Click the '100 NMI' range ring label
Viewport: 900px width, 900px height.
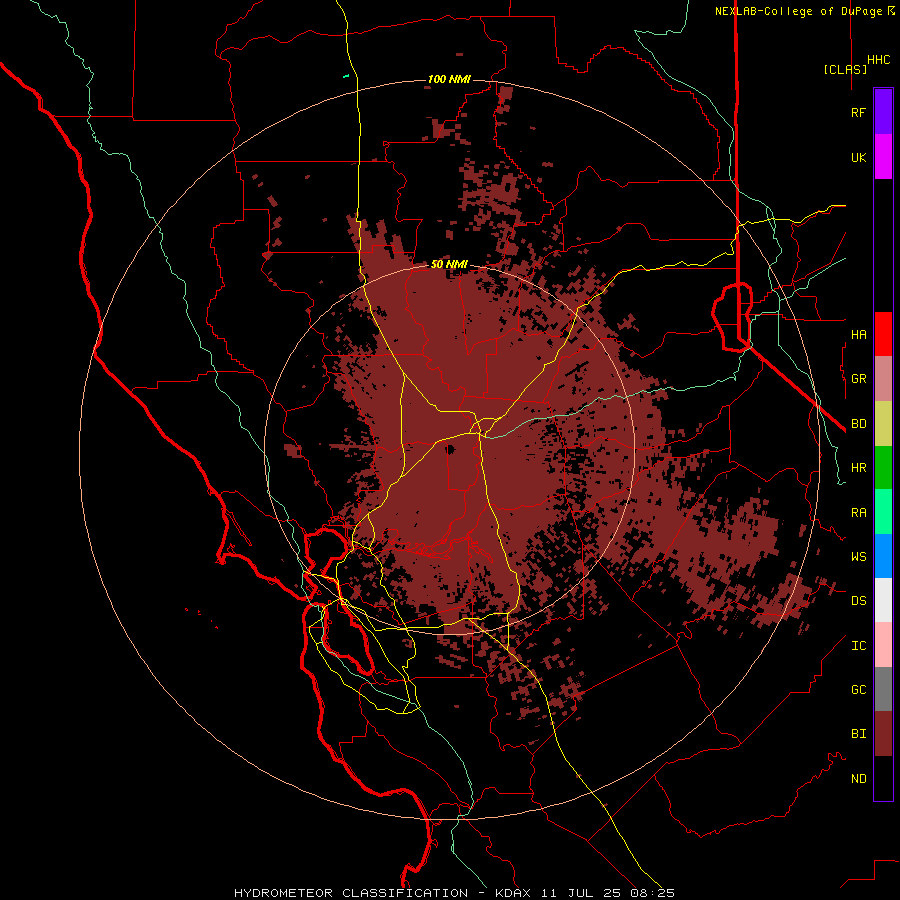[449, 79]
